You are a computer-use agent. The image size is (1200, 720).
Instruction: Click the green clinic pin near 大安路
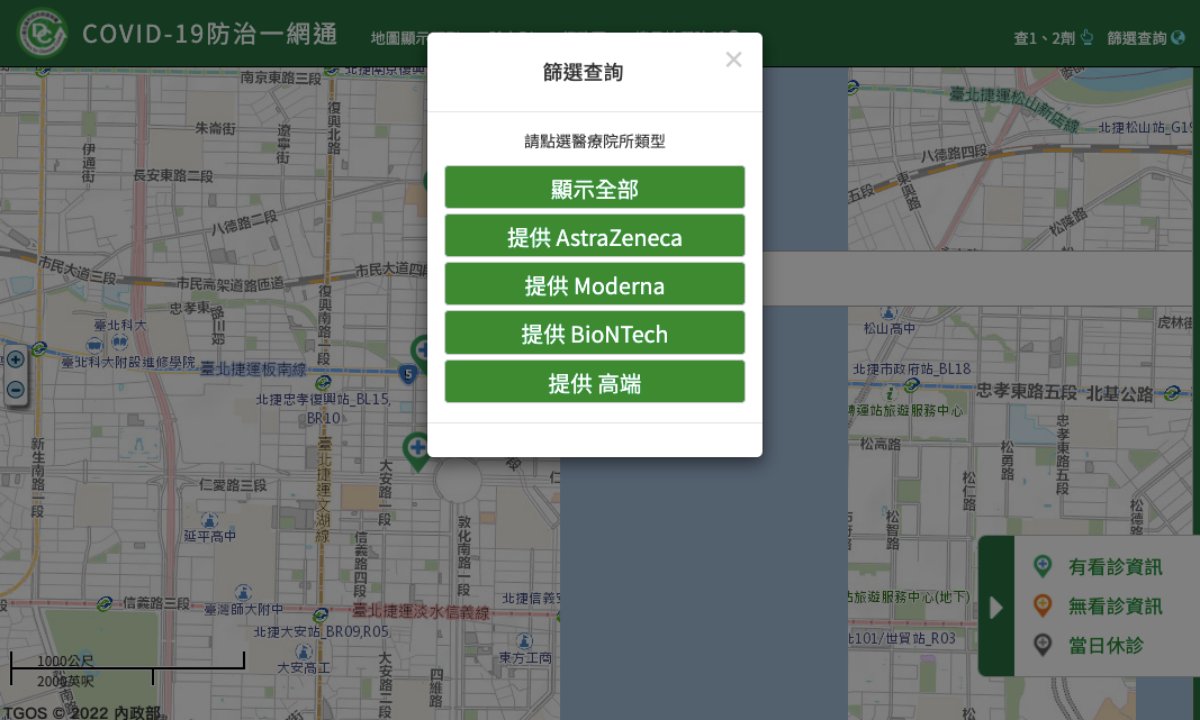click(x=416, y=450)
